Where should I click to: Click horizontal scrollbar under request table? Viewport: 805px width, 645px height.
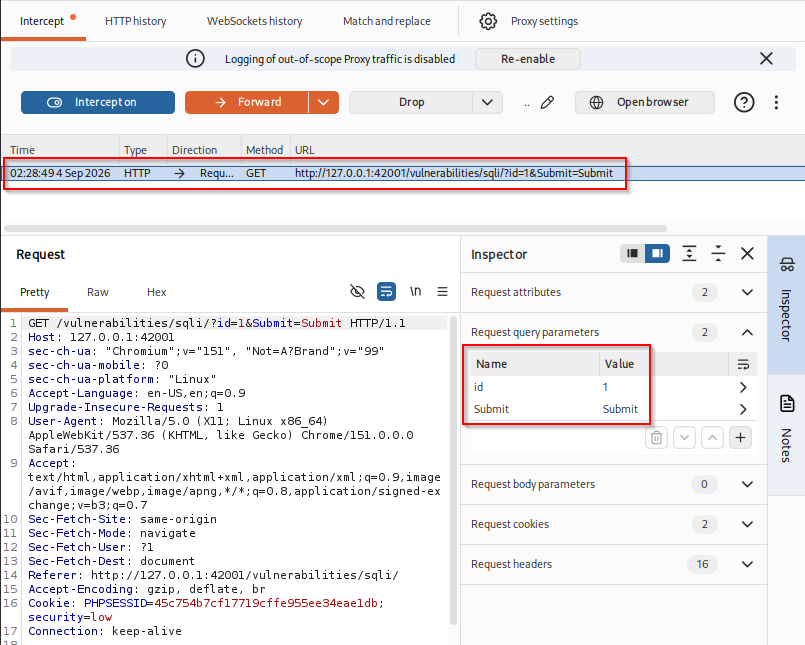[x=335, y=228]
